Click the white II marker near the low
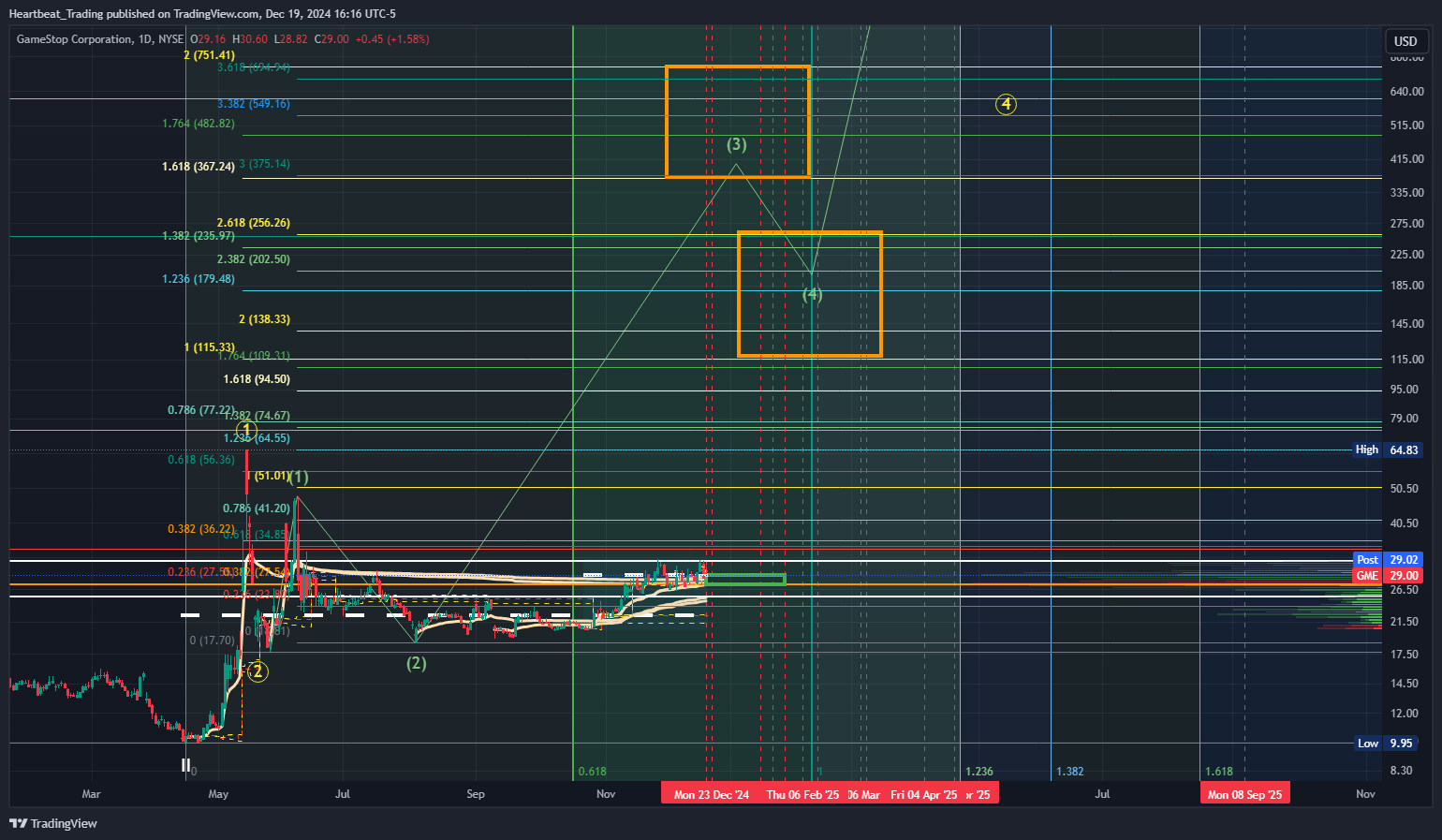 click(x=185, y=765)
